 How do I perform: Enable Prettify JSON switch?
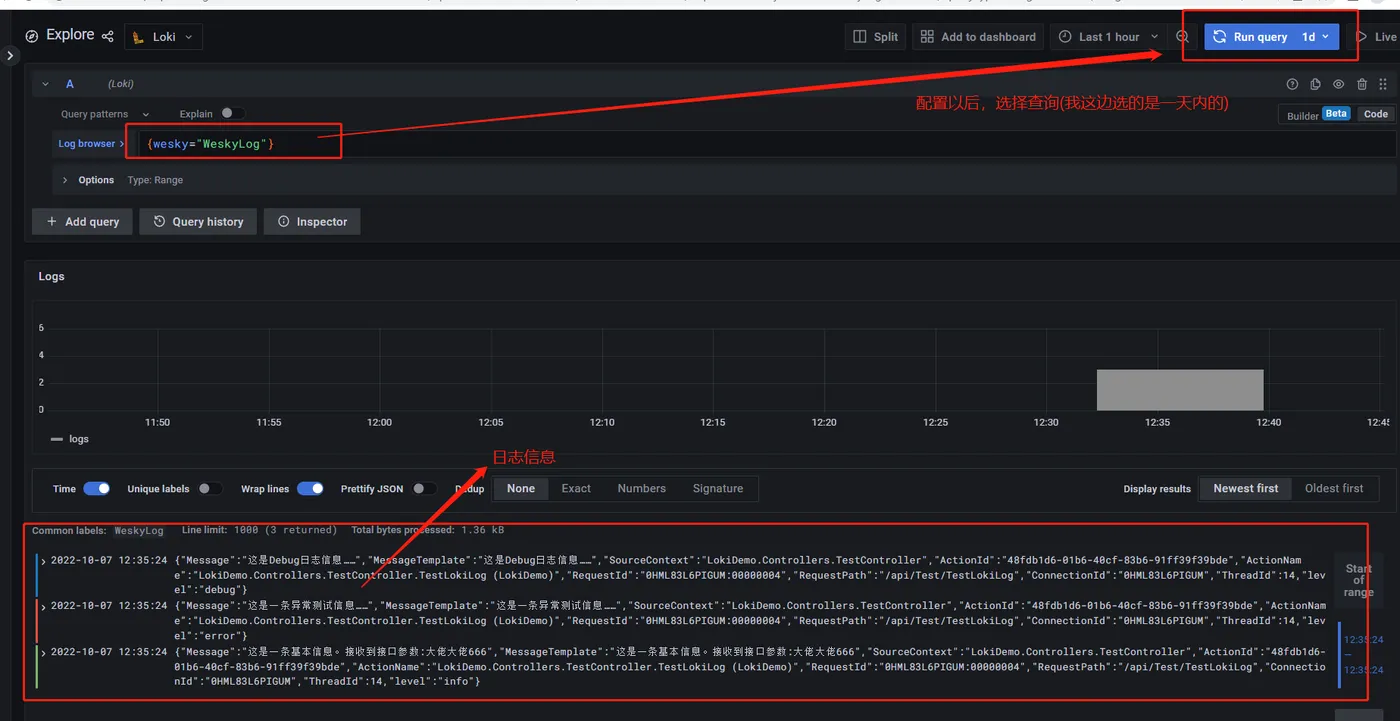[424, 489]
